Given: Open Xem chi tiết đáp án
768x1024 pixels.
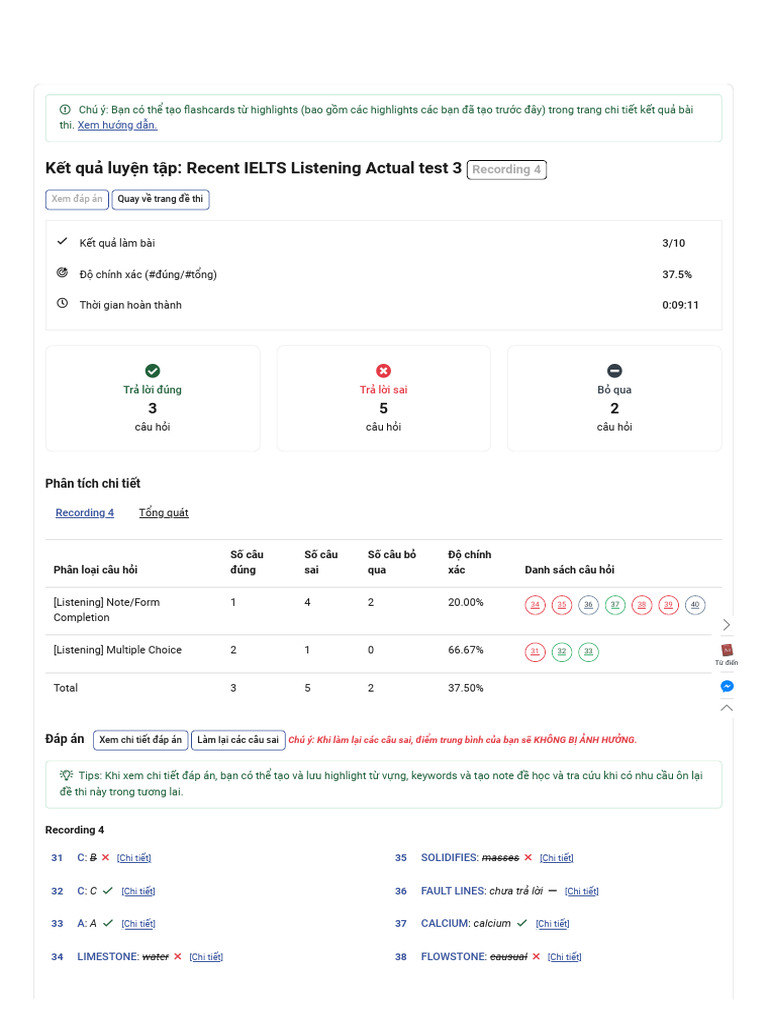Looking at the screenshot, I should [x=141, y=740].
